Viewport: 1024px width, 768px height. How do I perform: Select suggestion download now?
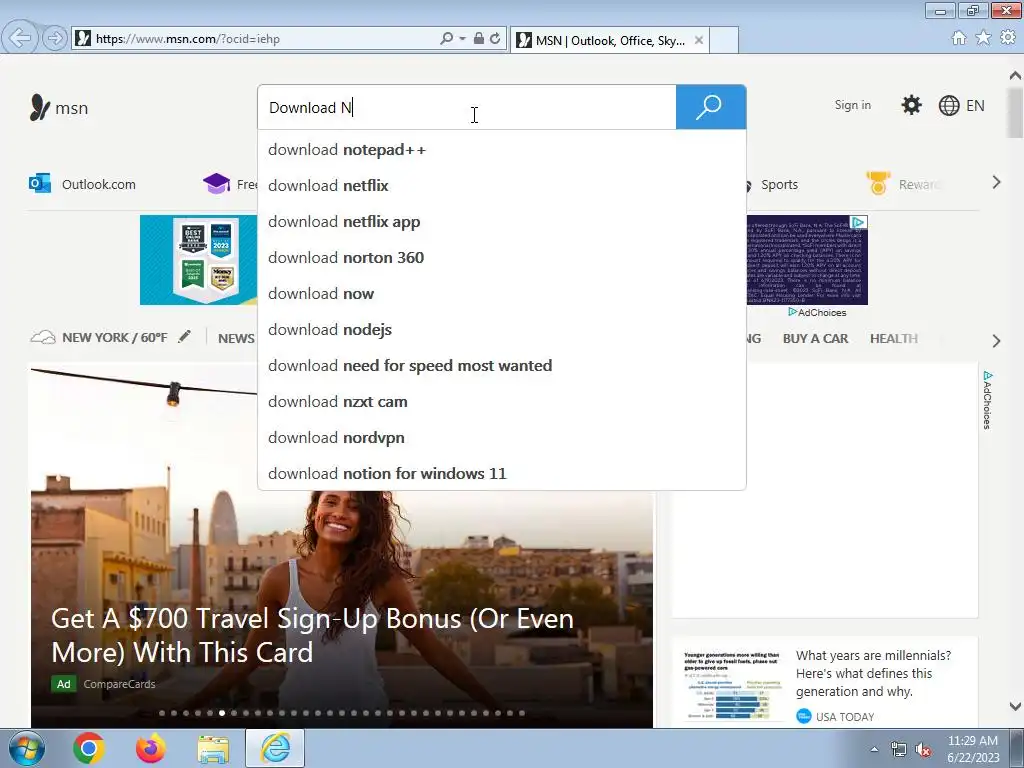502,293
